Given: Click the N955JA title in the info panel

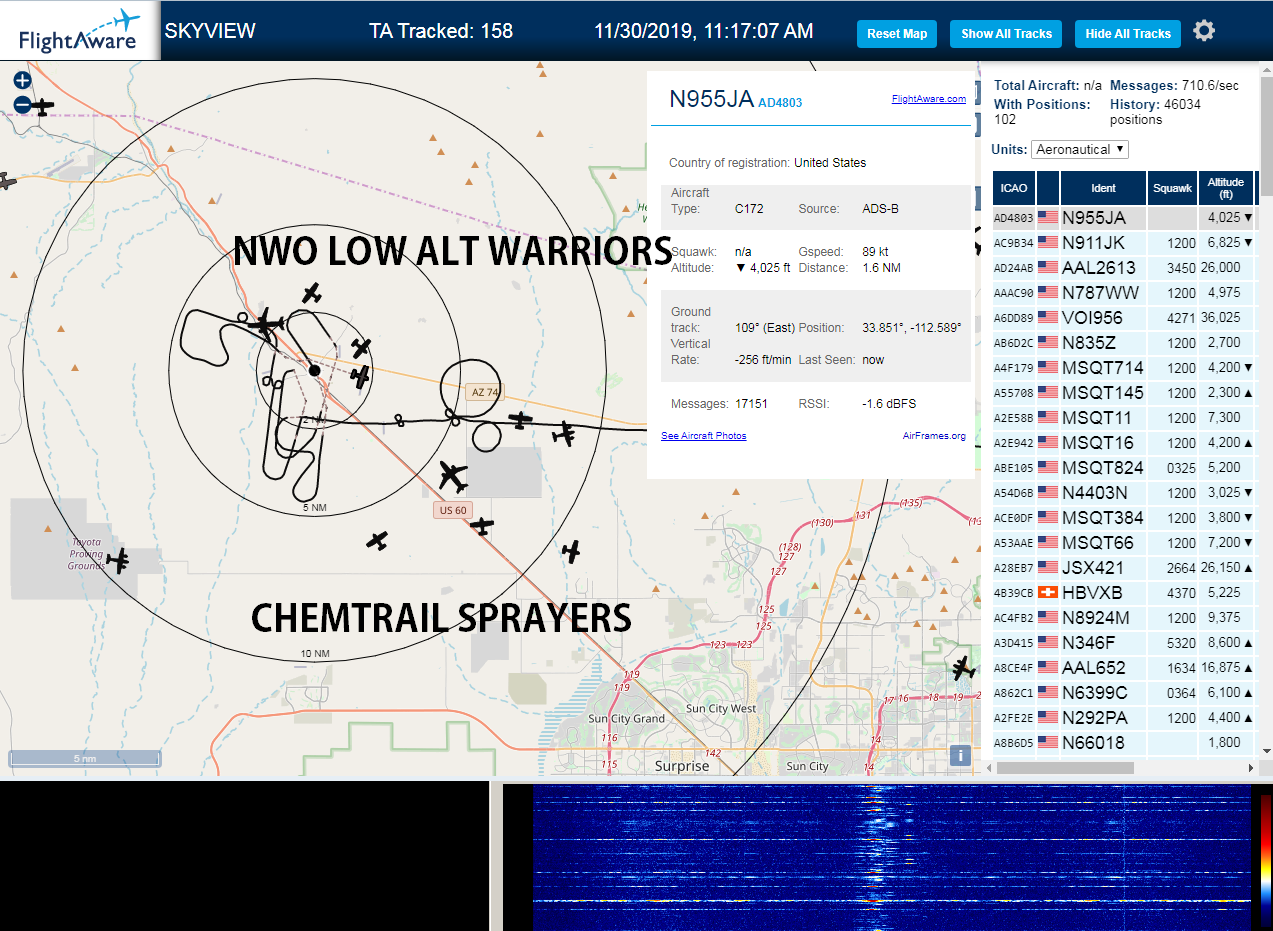Looking at the screenshot, I should 711,98.
